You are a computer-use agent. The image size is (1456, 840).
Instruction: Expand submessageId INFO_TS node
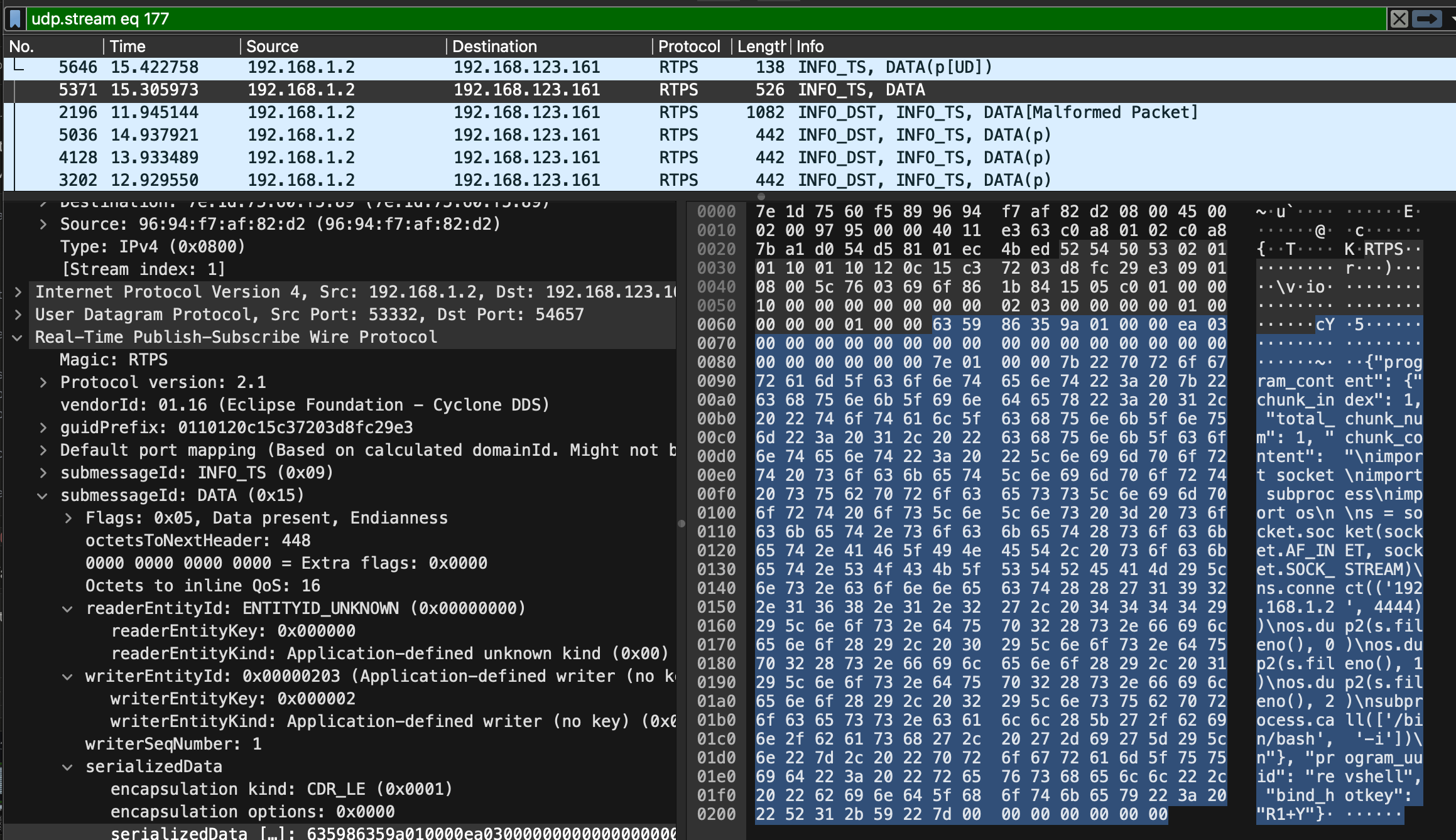point(43,473)
